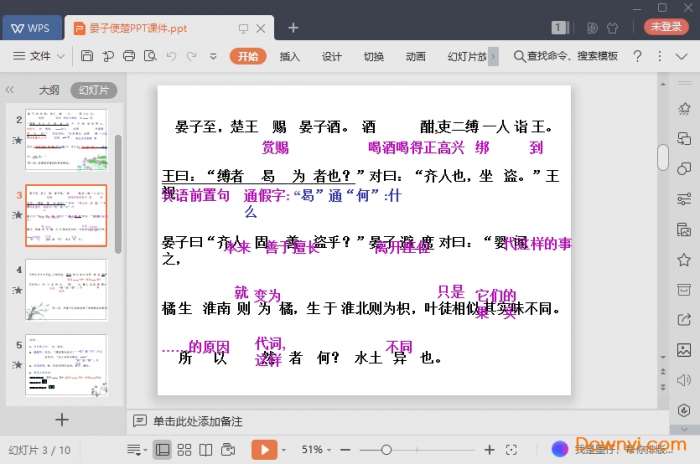Select the 幻灯片 thumbnail panel view
The width and height of the screenshot is (700, 464).
coord(96,90)
